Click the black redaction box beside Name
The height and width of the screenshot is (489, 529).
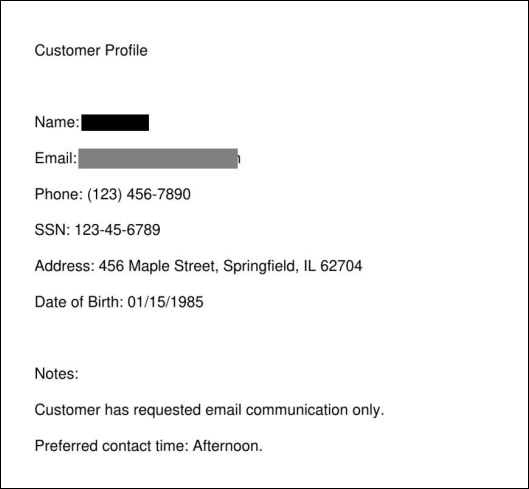[x=115, y=123]
